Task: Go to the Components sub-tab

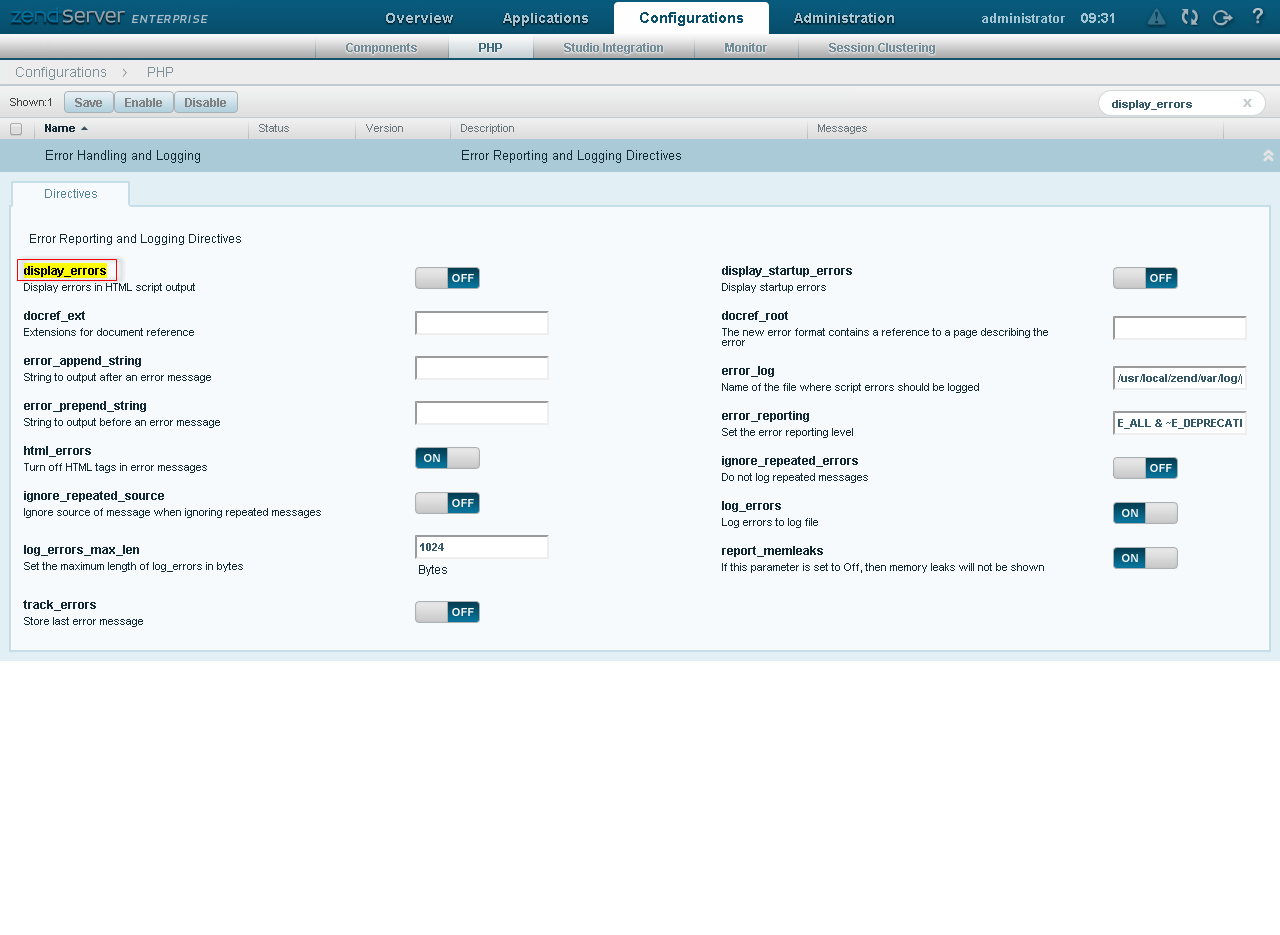Action: [x=381, y=48]
